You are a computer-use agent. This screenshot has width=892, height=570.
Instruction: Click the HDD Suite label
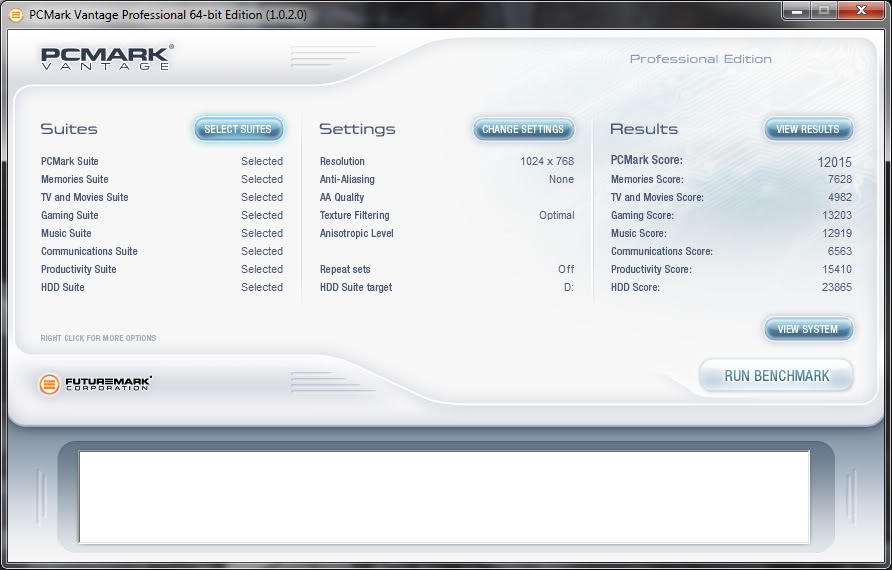(63, 287)
